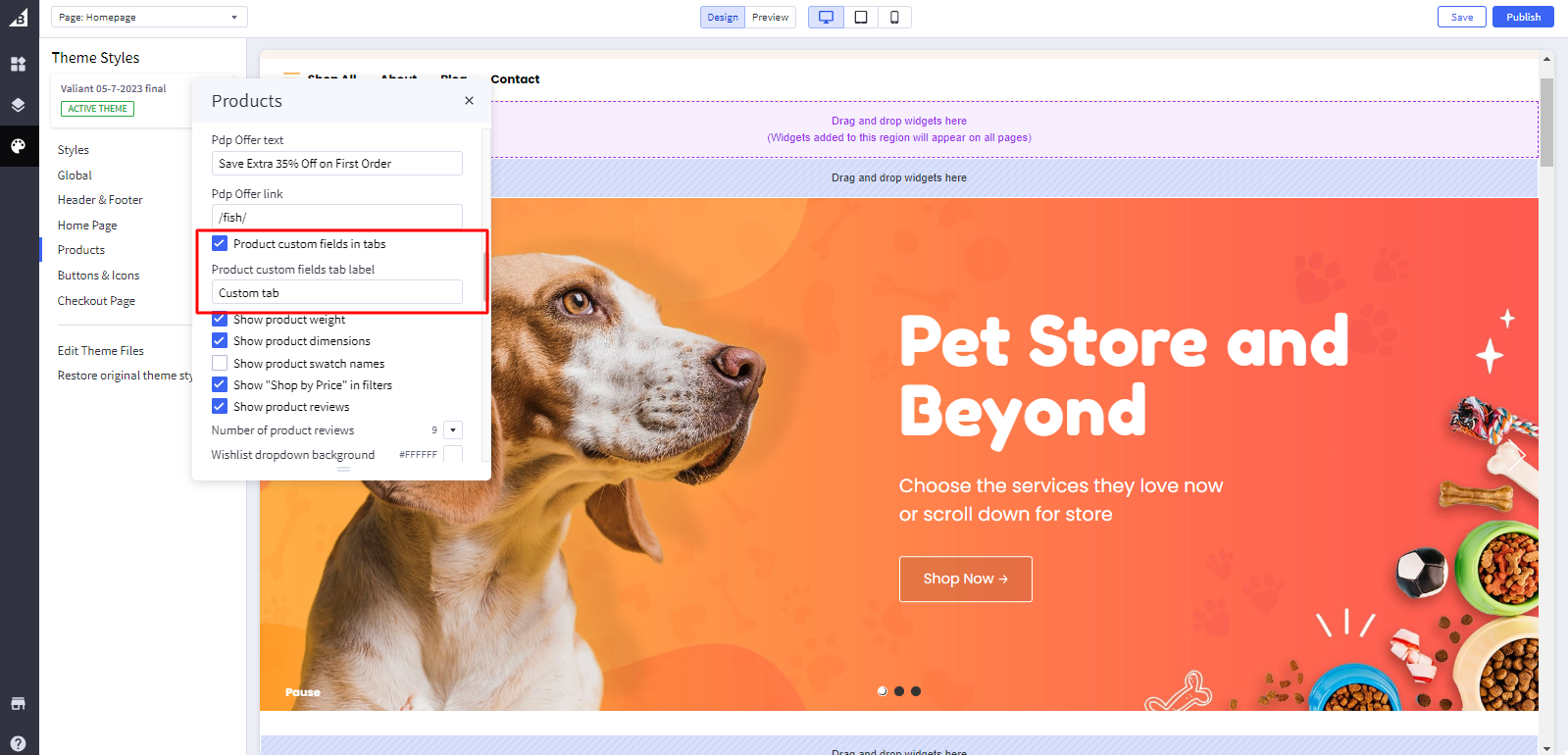Open Buttons & Icons settings

[99, 276]
